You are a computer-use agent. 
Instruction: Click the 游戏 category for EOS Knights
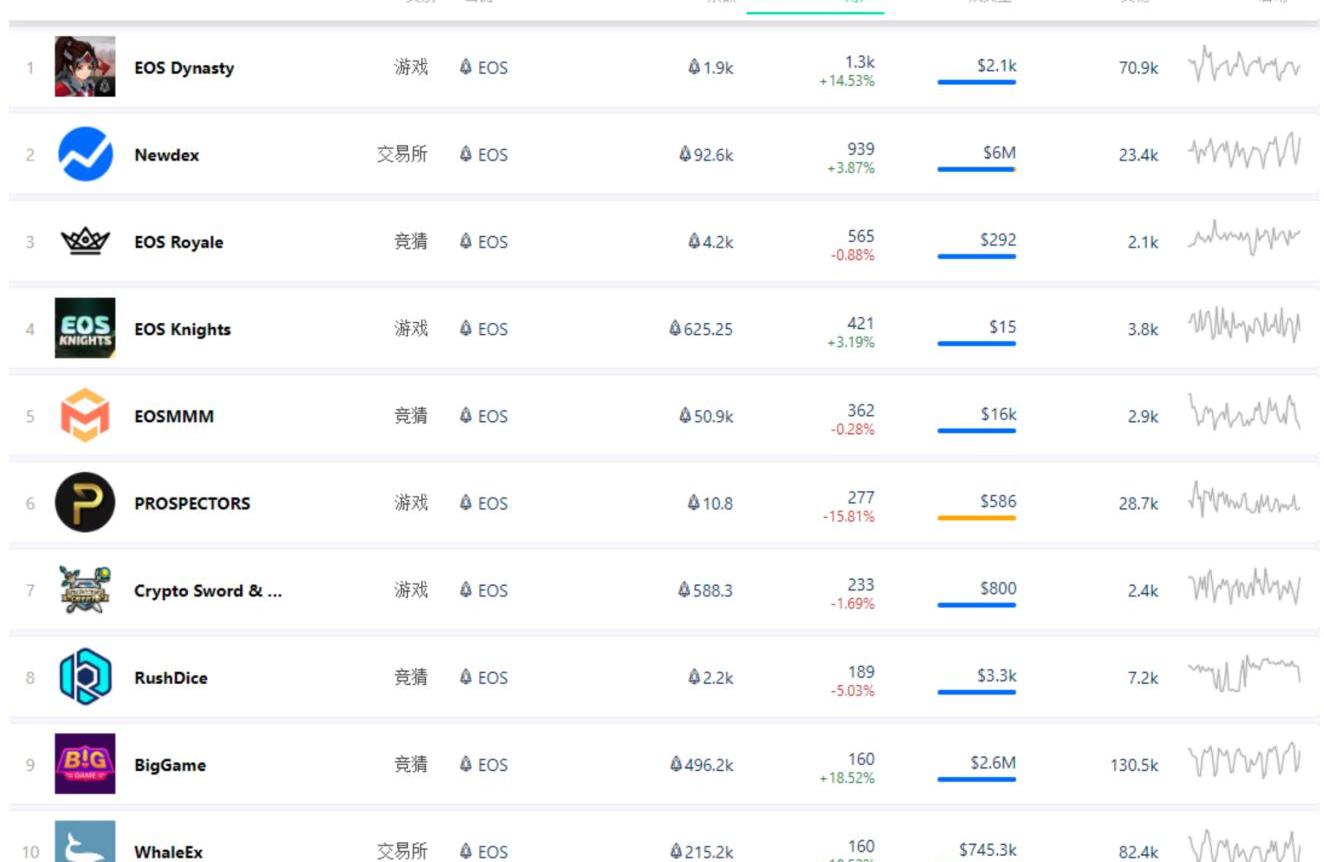[411, 329]
